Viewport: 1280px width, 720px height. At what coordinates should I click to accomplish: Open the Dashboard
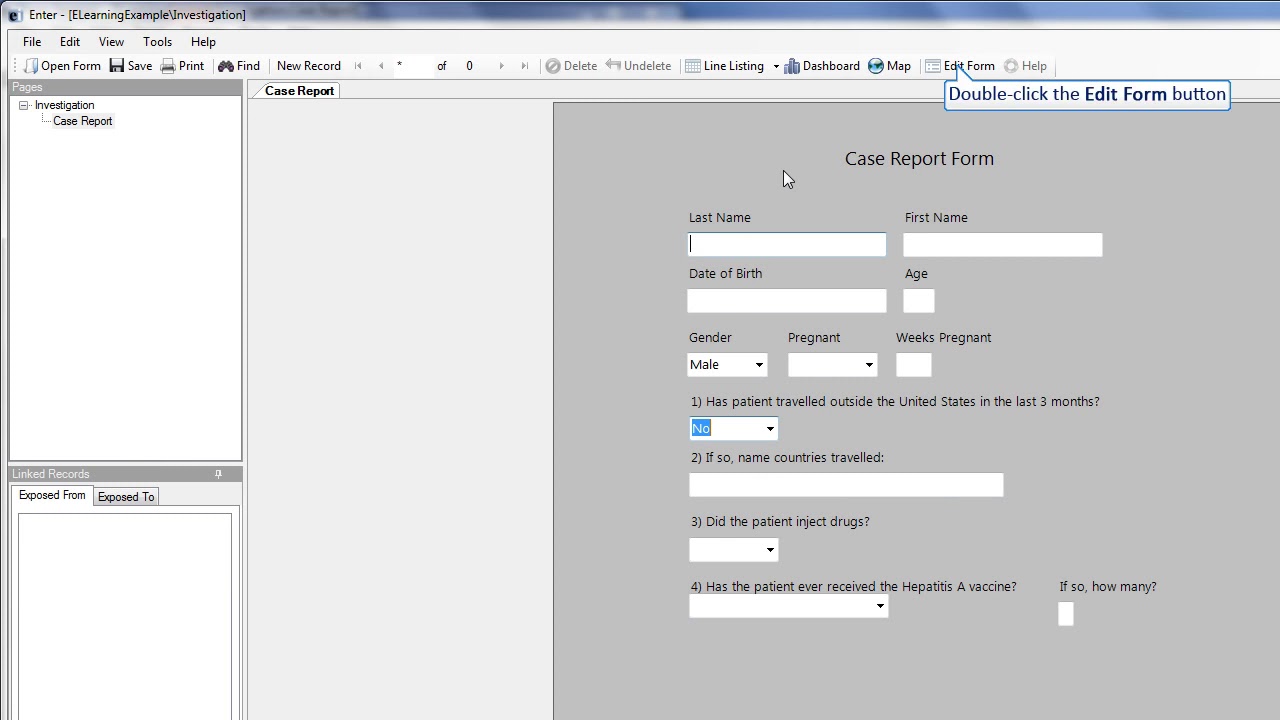coord(822,66)
